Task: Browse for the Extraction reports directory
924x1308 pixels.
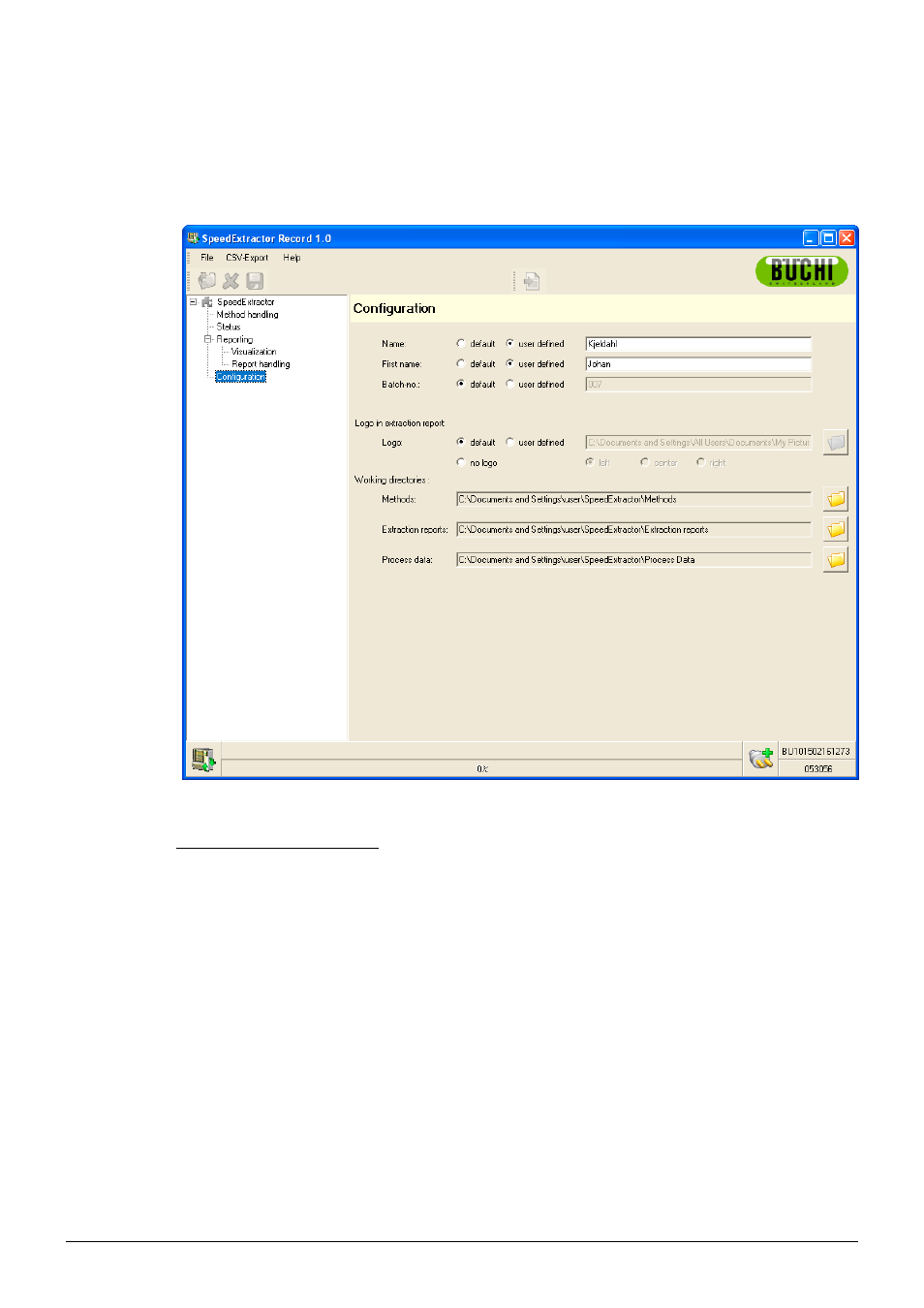Action: [x=836, y=530]
